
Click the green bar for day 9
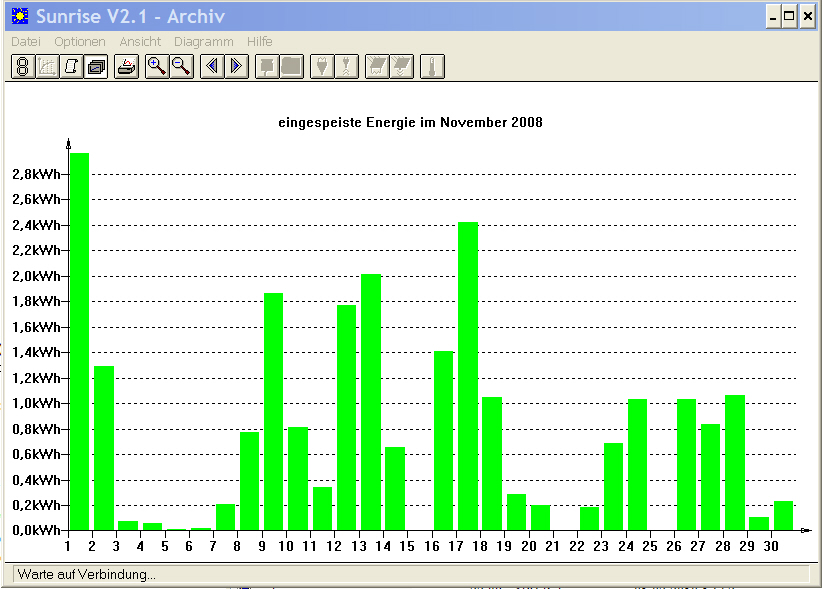click(273, 412)
